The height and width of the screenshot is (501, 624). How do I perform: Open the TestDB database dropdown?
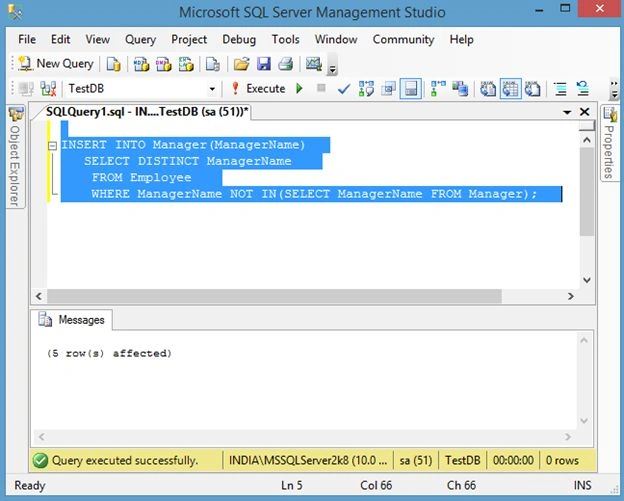(x=212, y=89)
